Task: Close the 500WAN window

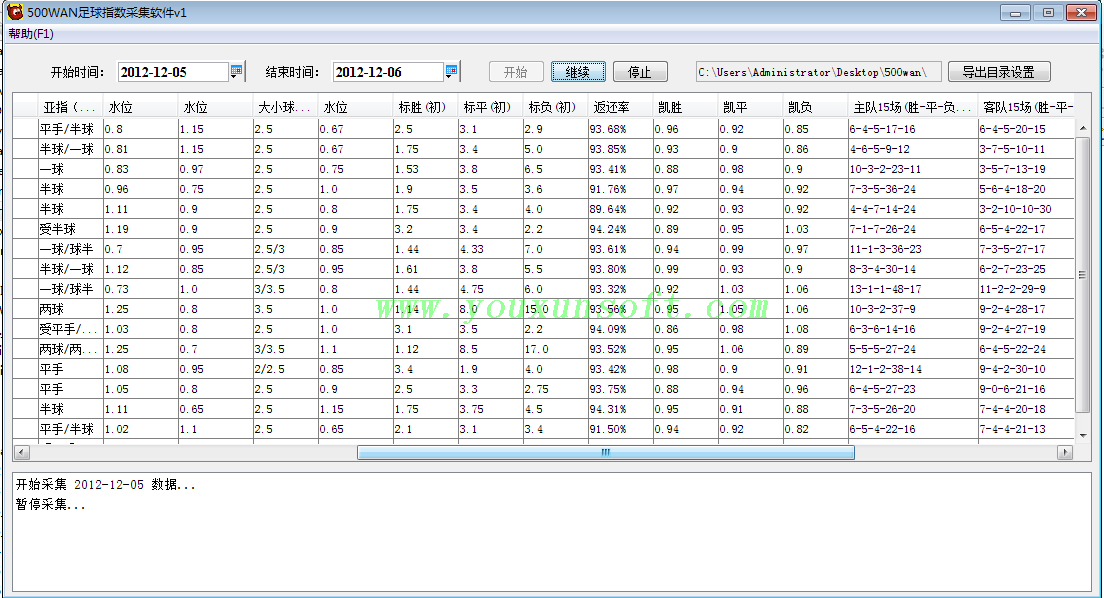Action: point(1081,13)
